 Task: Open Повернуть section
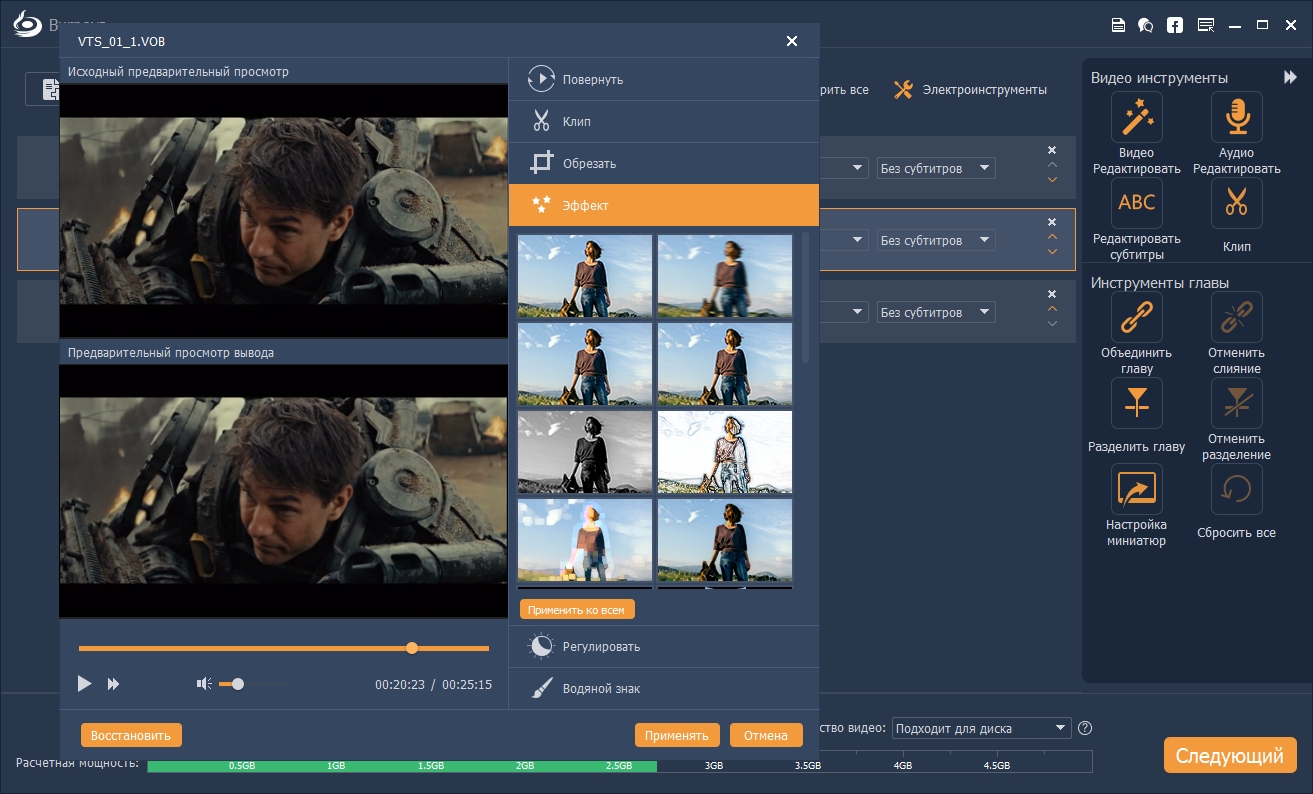pos(663,79)
